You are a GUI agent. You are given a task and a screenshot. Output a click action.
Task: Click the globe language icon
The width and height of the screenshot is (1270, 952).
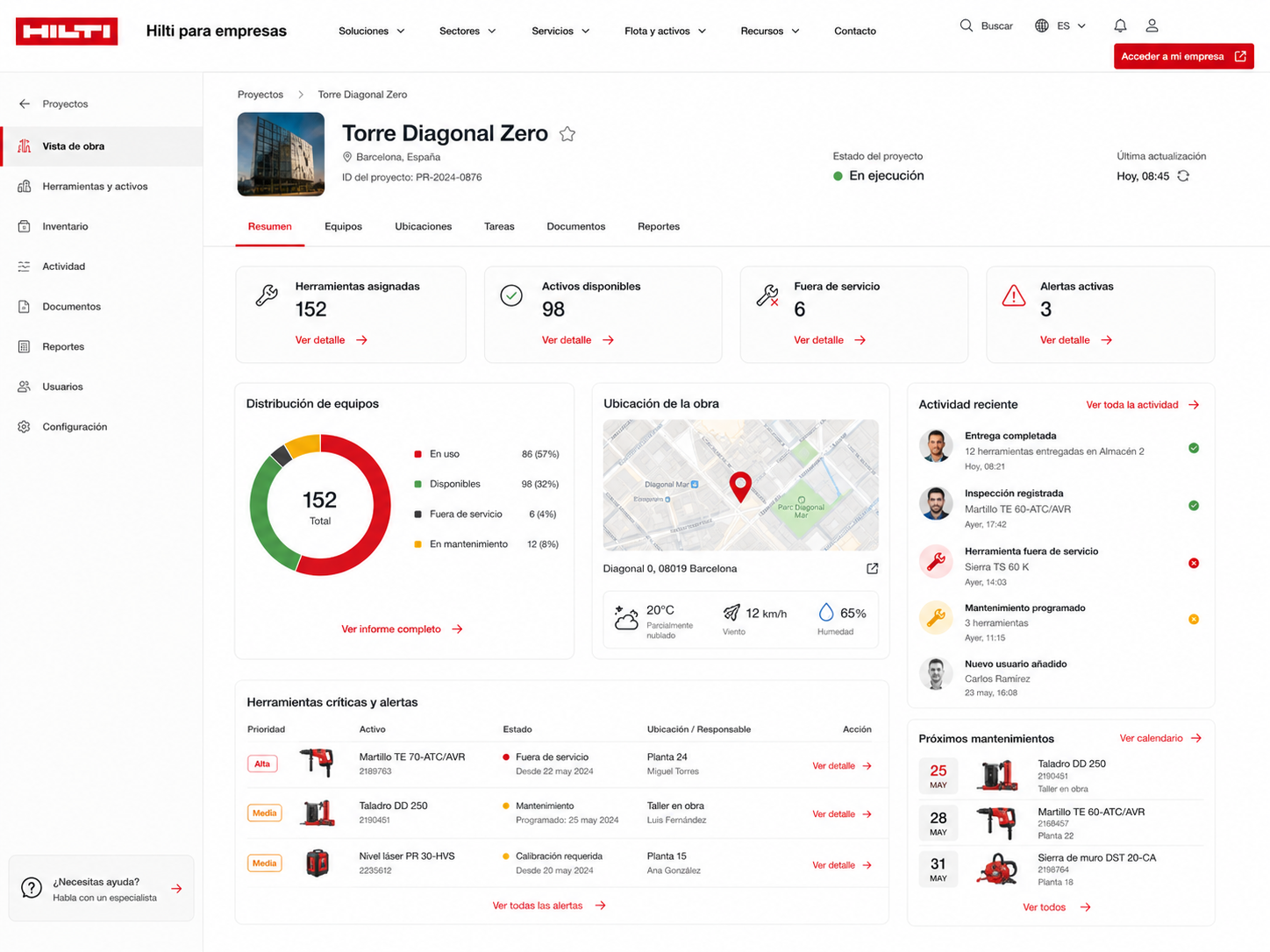pos(1042,25)
